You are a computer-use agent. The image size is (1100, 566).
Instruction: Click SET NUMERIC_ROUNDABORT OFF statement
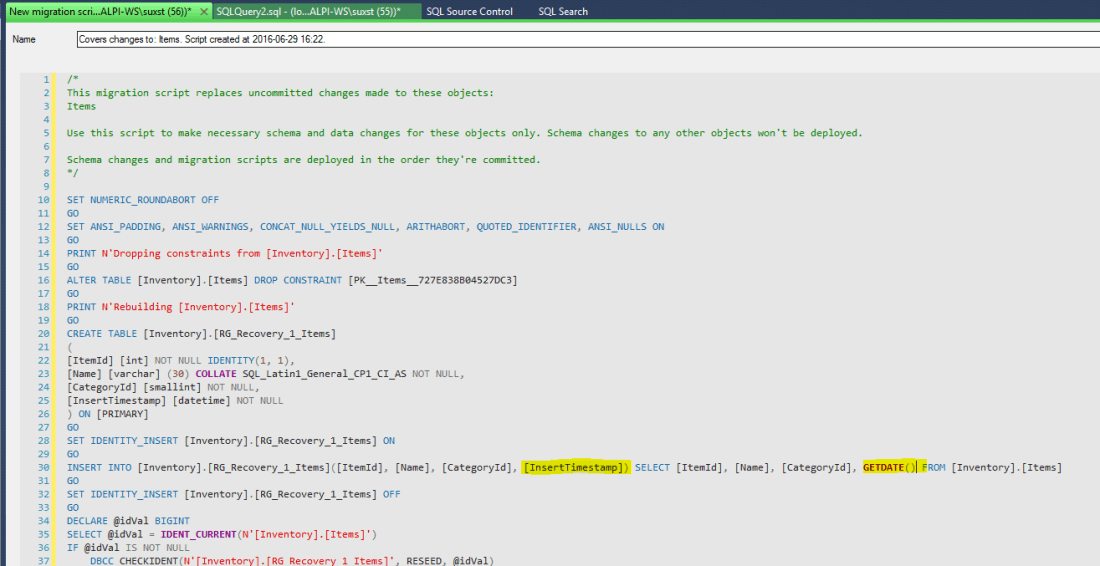(142, 200)
